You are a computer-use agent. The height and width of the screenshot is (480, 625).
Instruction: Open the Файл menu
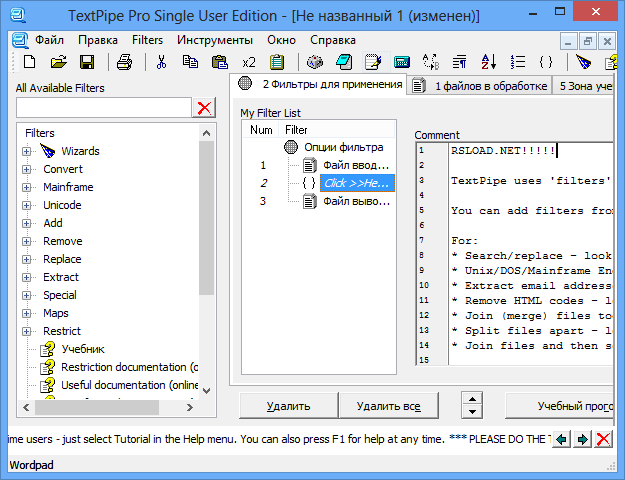pos(49,40)
